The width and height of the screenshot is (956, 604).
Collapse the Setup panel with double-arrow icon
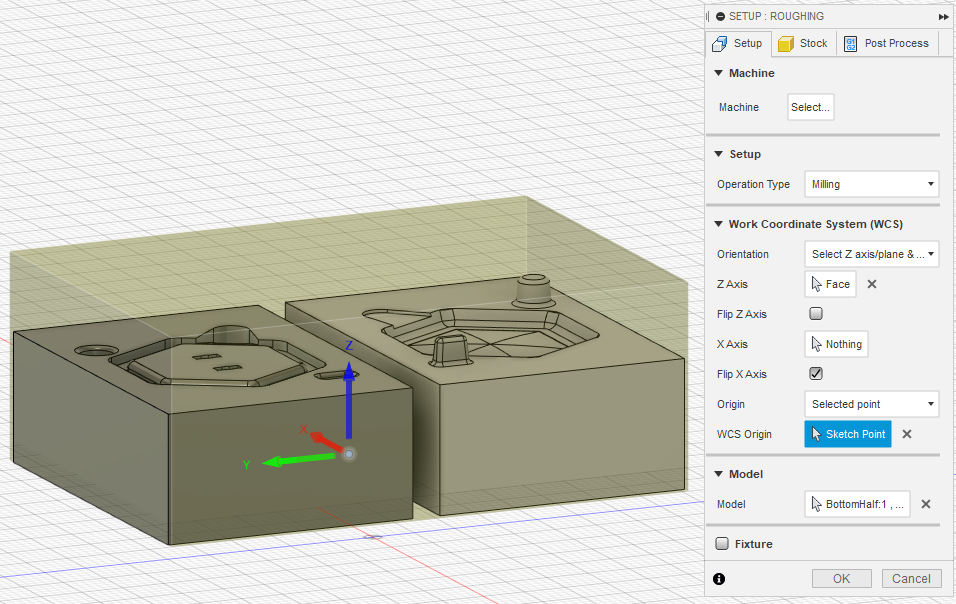tap(943, 17)
